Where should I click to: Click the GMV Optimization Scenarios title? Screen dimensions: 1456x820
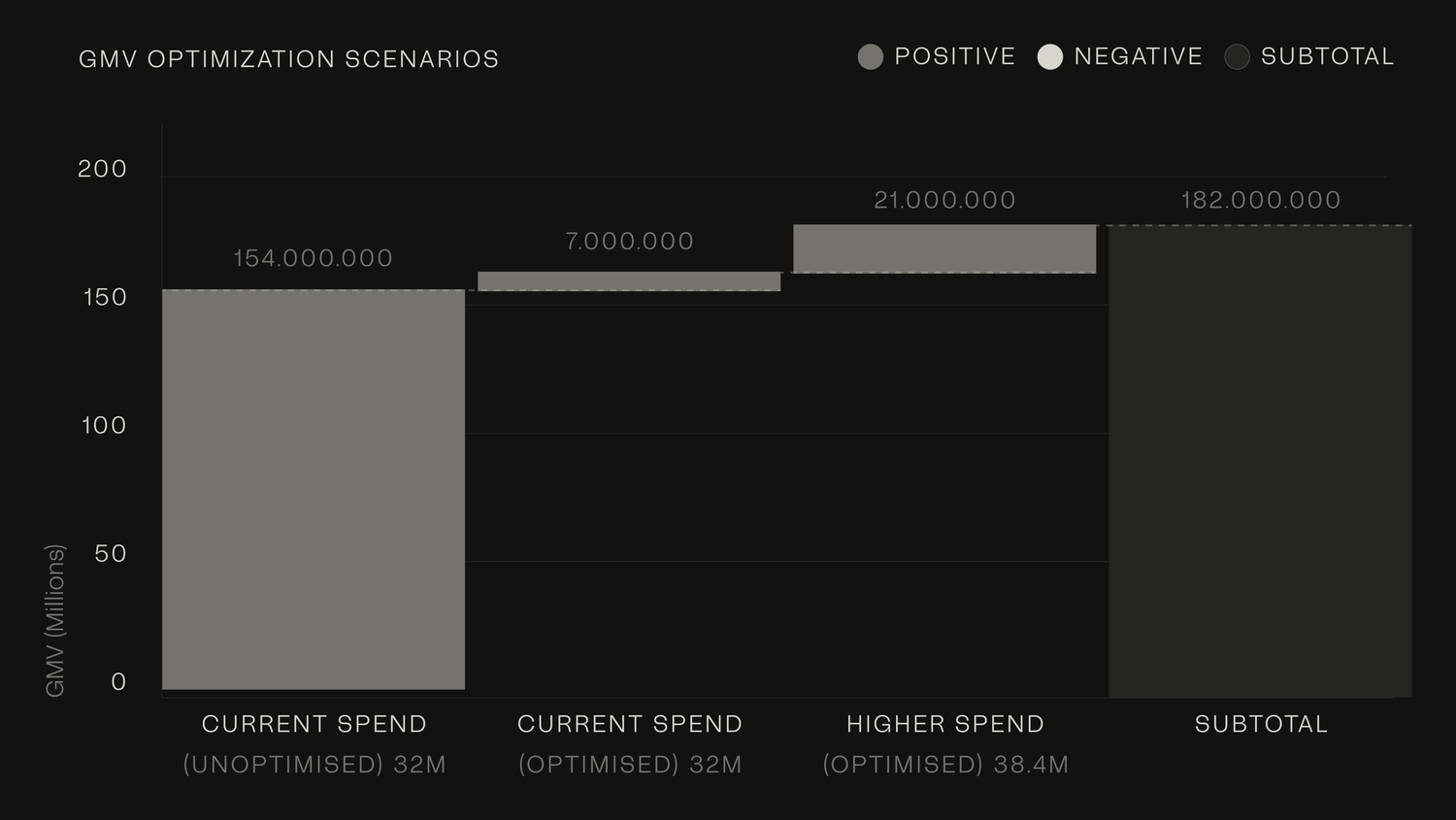point(288,59)
